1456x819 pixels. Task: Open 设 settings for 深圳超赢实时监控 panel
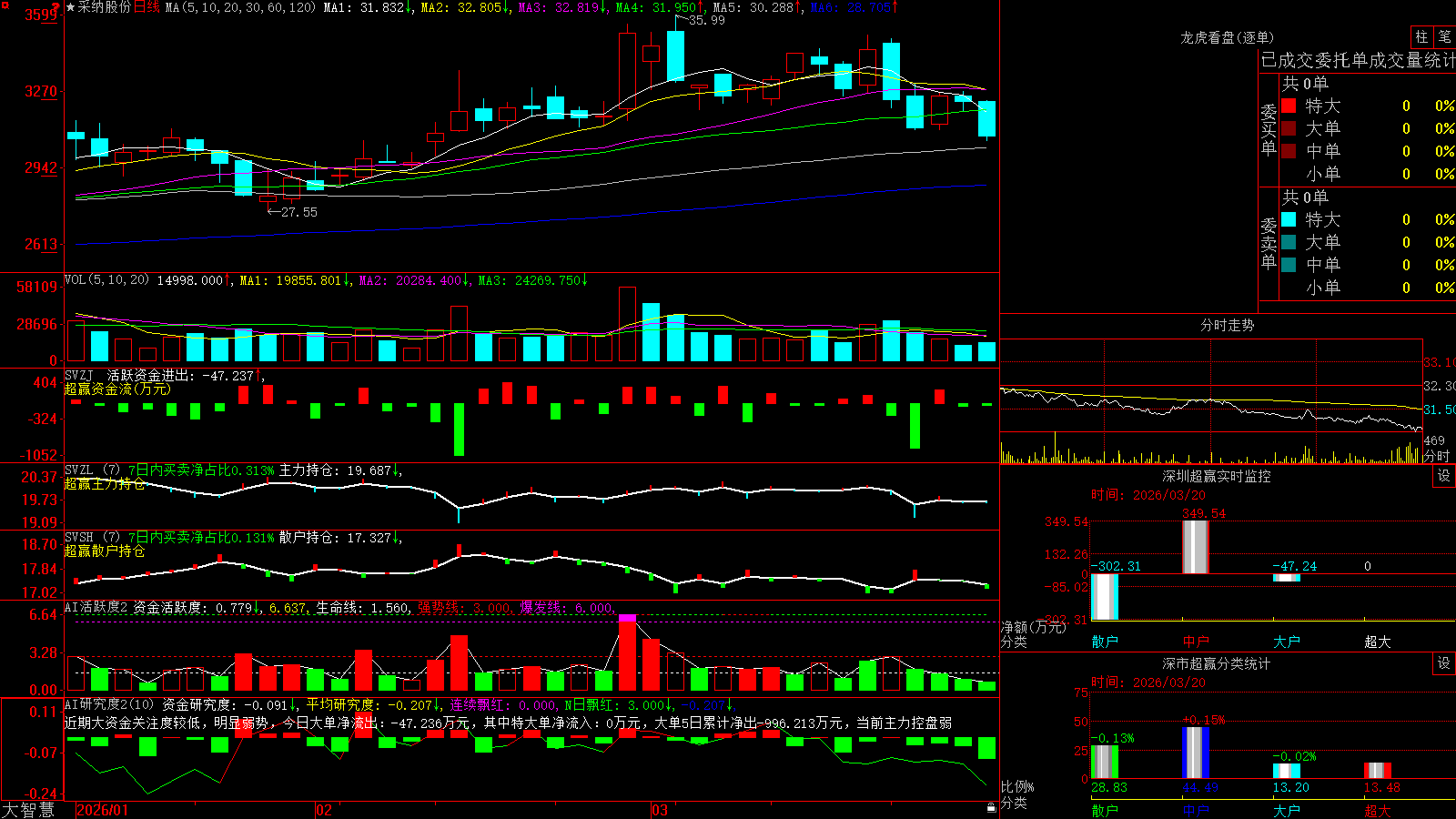(x=1444, y=476)
